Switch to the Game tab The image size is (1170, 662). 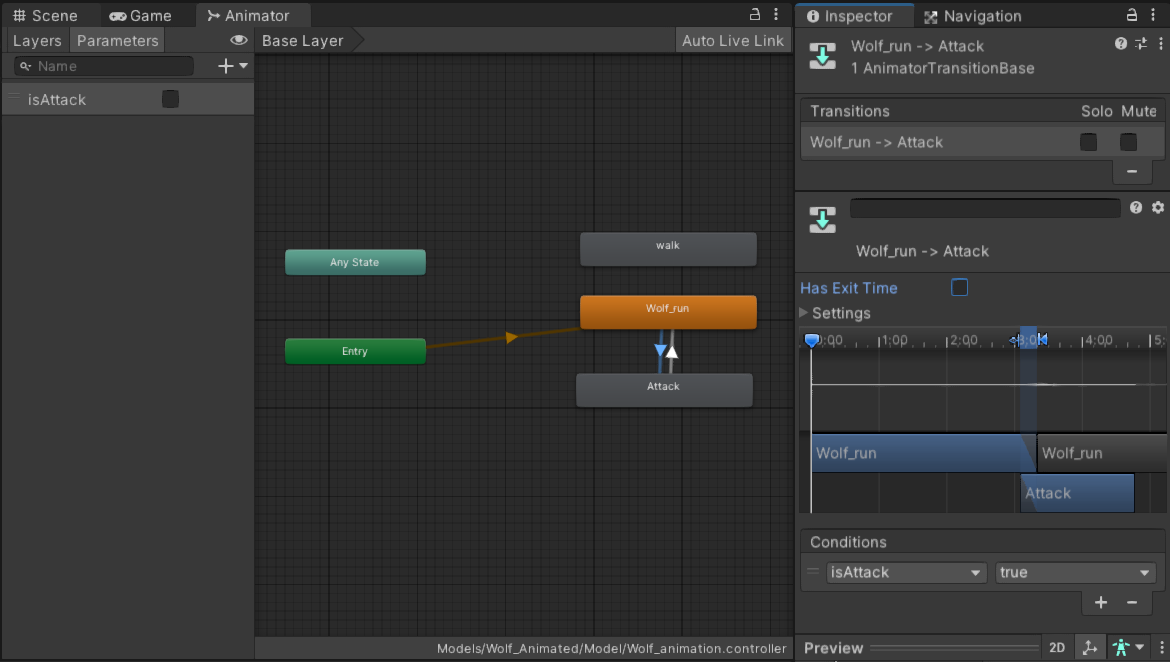pyautogui.click(x=140, y=16)
